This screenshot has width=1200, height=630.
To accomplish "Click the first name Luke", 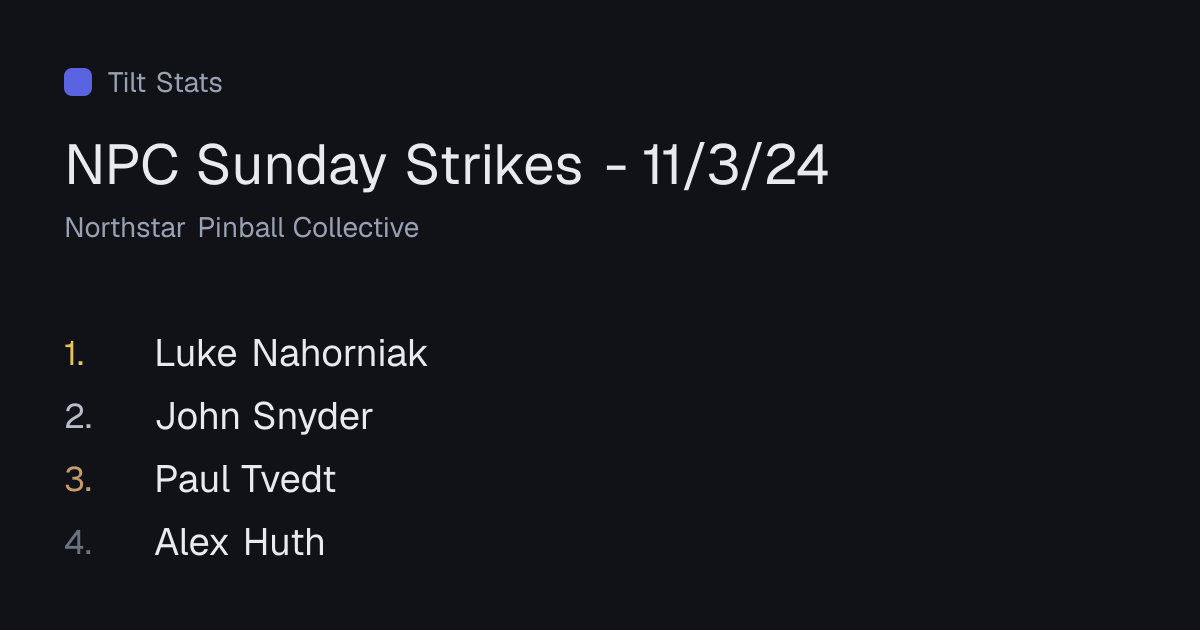I will click(x=196, y=353).
